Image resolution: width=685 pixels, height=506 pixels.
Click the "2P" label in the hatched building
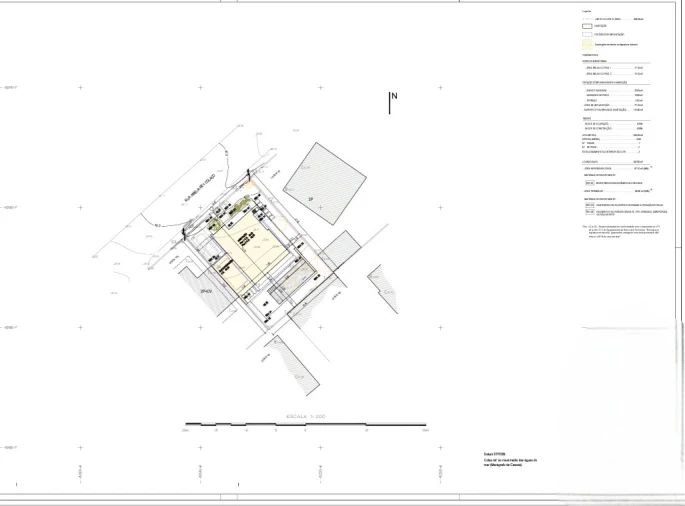[x=311, y=199]
